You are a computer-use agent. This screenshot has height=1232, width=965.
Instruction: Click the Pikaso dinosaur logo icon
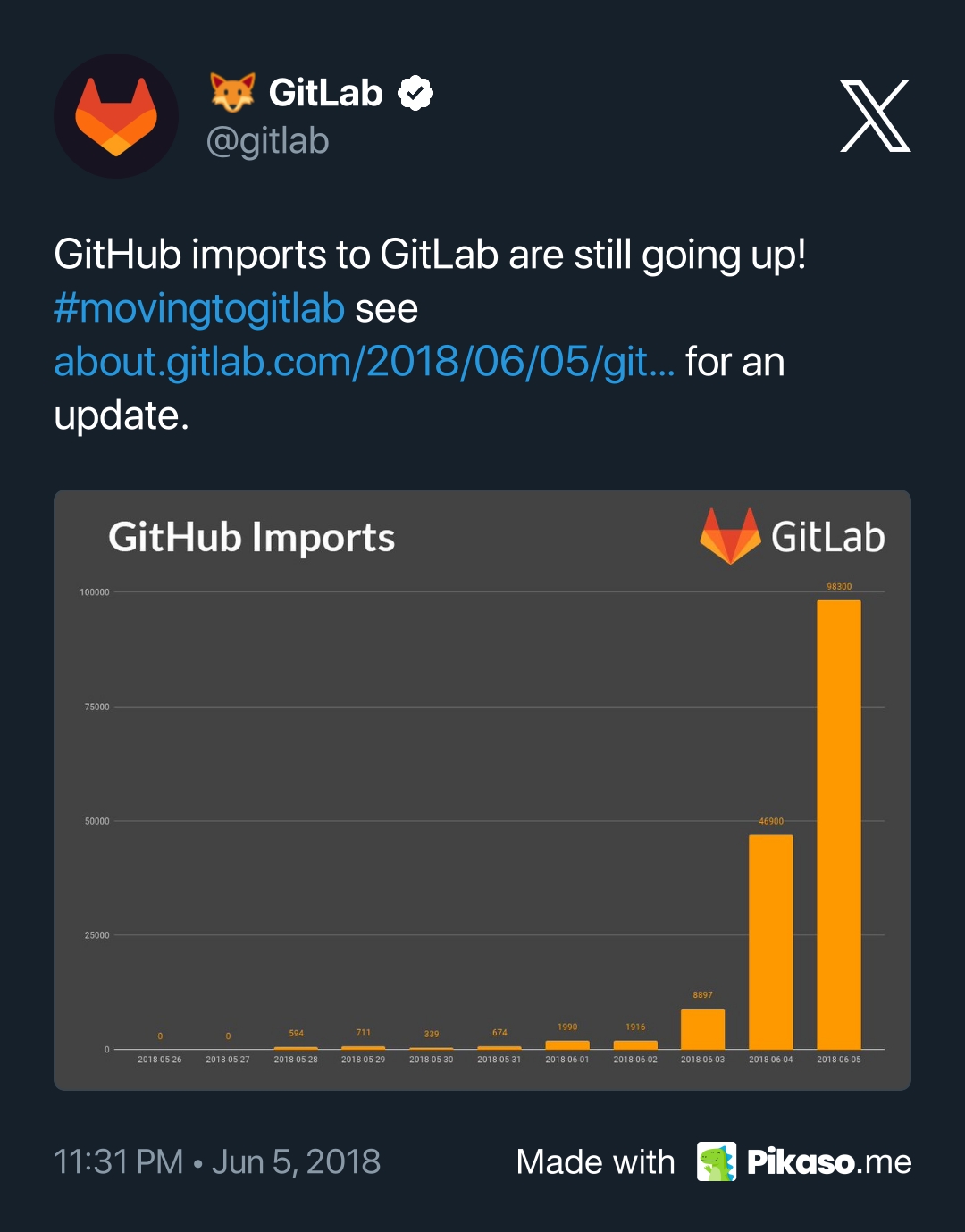click(x=717, y=1161)
